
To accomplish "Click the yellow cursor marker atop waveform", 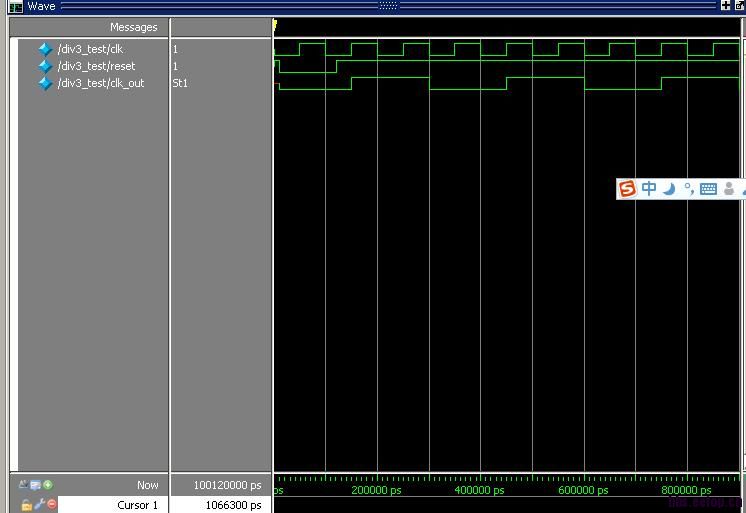I will pos(275,24).
